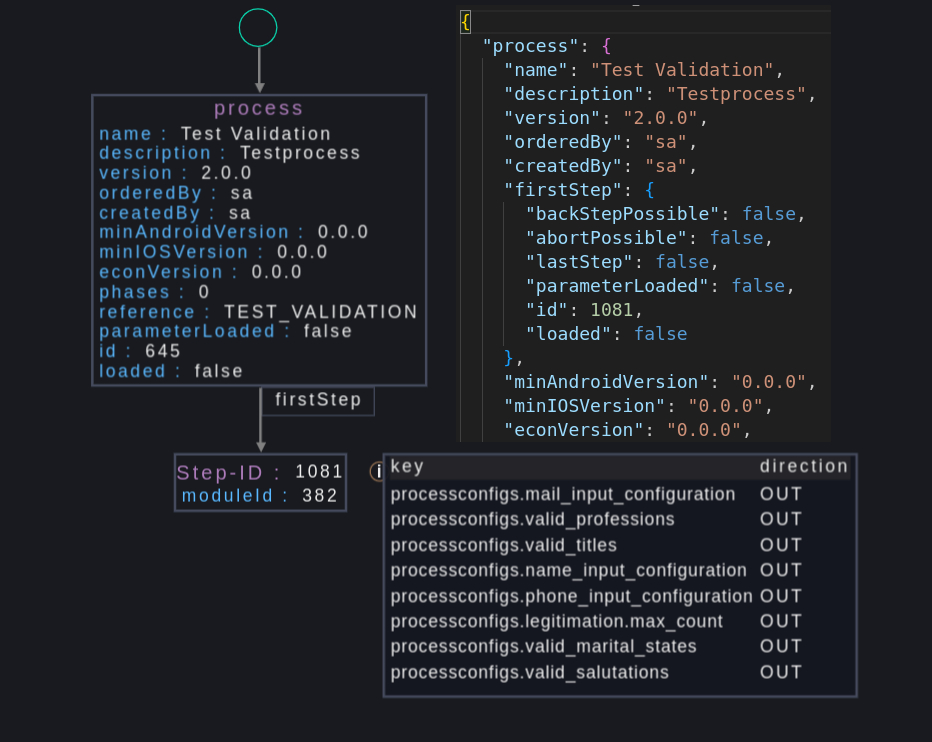Click the green start node circle
The width and height of the screenshot is (932, 742).
(258, 28)
